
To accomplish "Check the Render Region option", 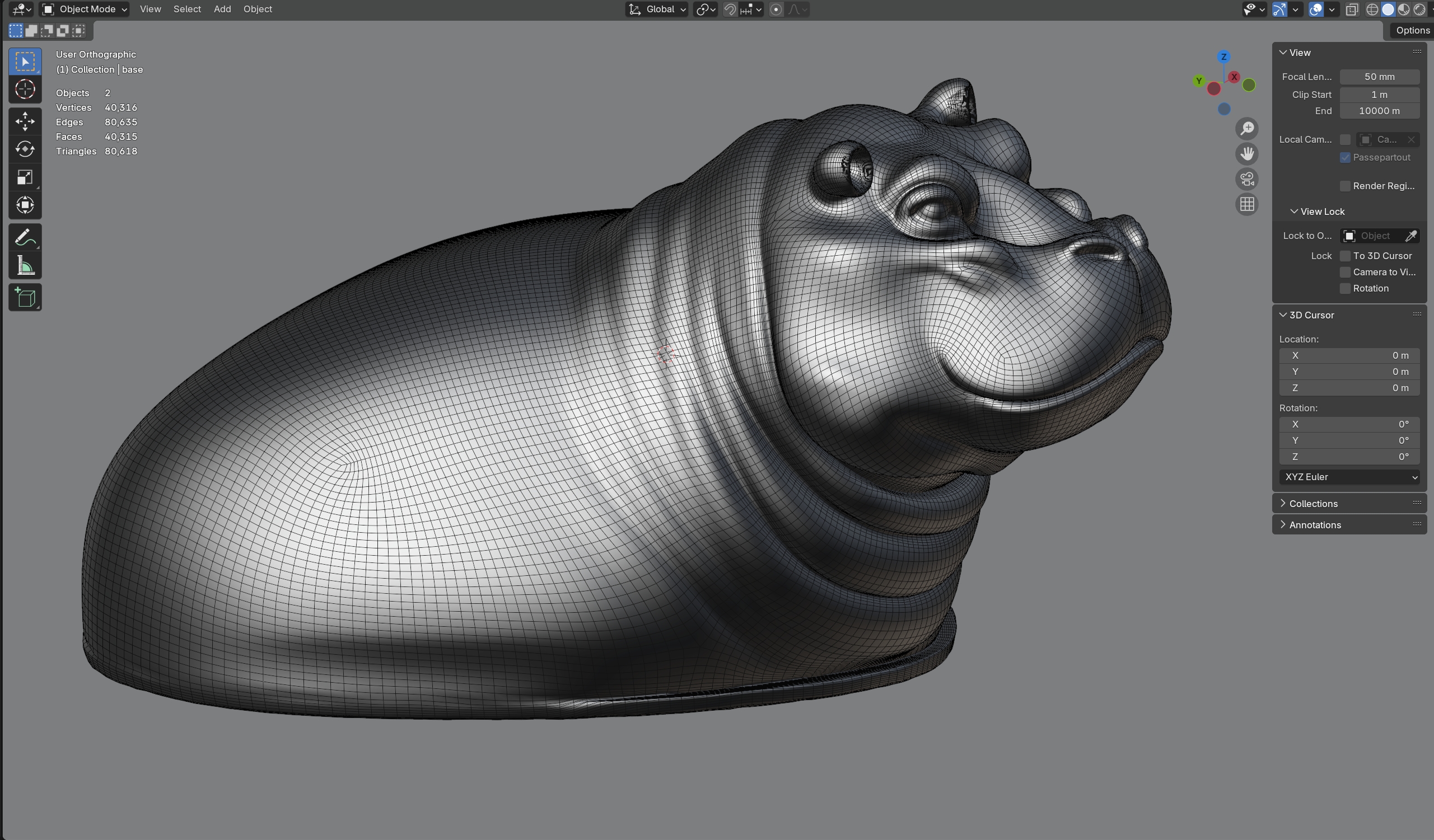I will pos(1345,186).
